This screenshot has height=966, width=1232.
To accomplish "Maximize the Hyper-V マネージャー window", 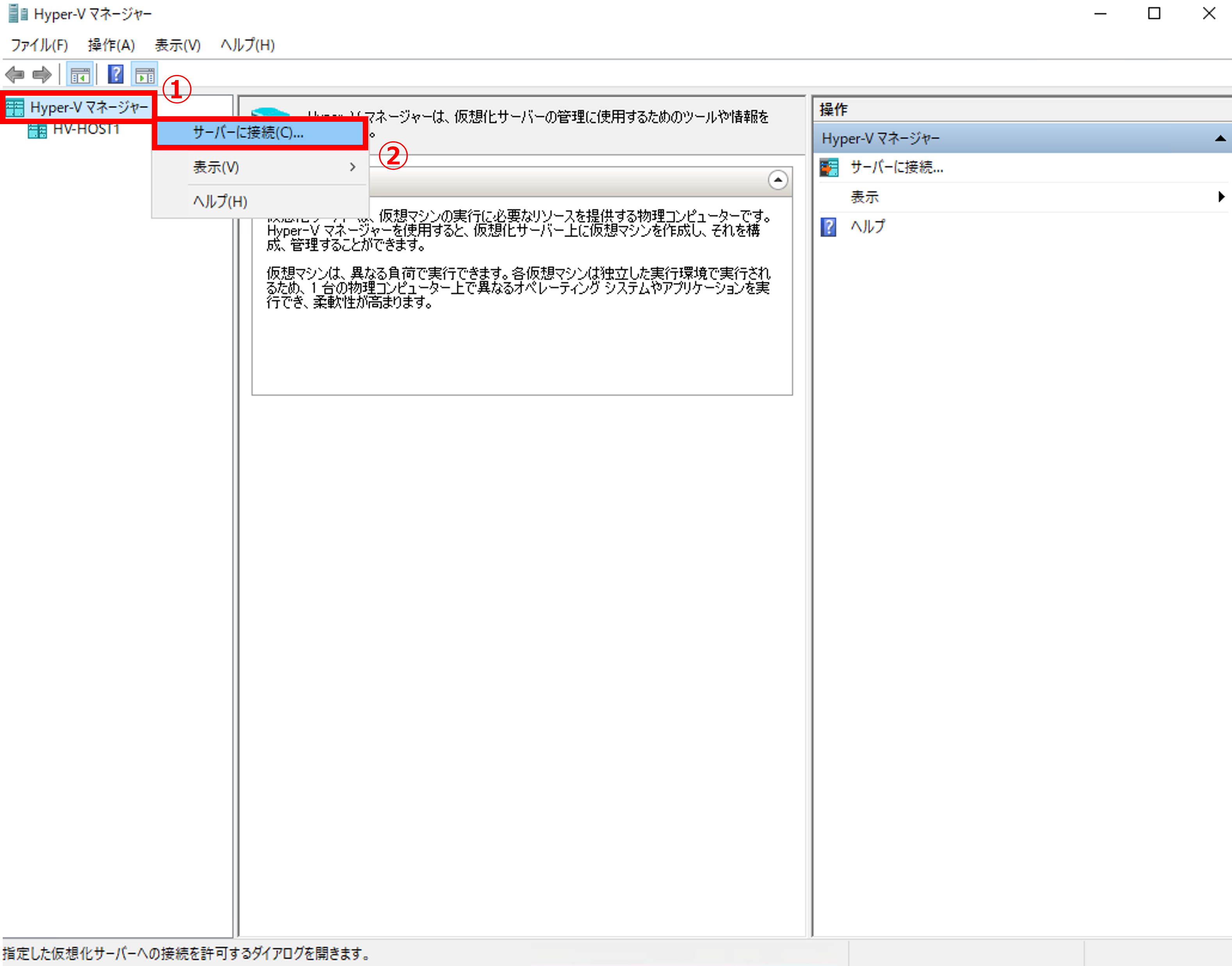I will tap(1154, 14).
